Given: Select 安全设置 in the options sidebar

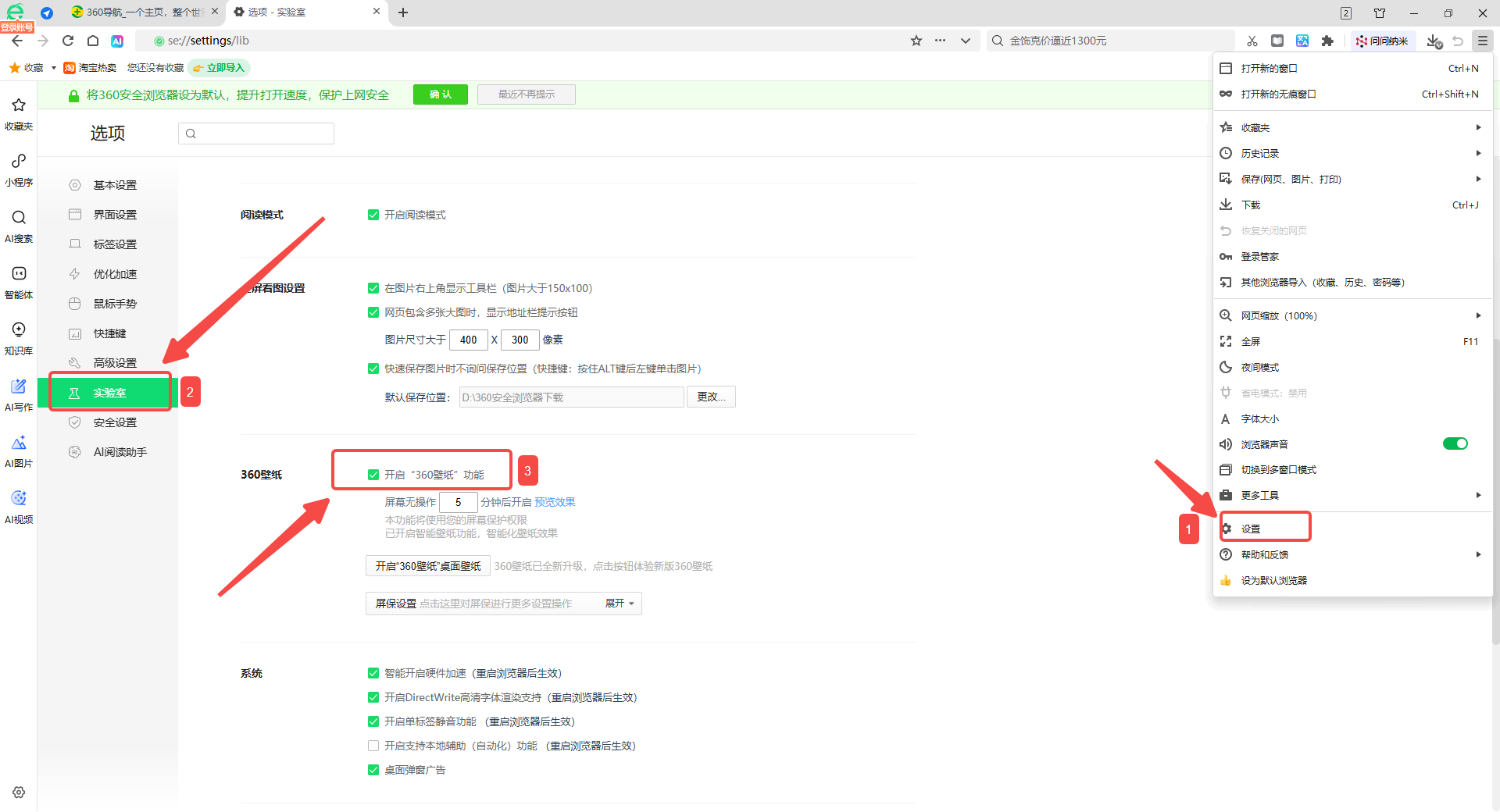Looking at the screenshot, I should (x=115, y=422).
